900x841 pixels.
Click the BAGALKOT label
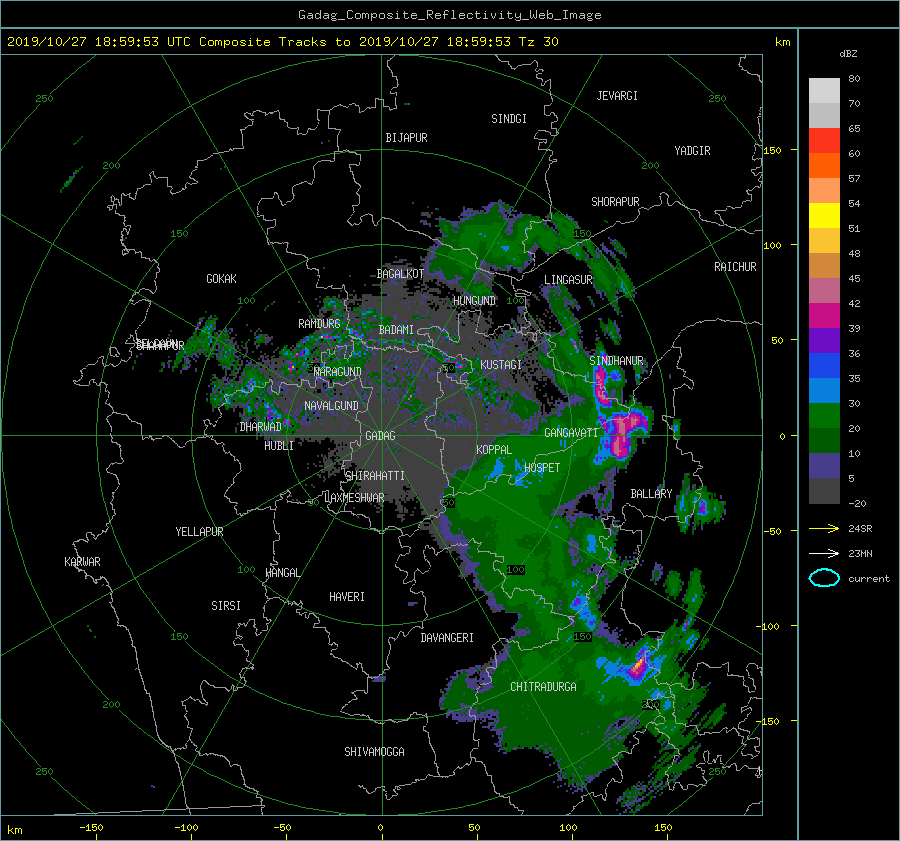[400, 274]
